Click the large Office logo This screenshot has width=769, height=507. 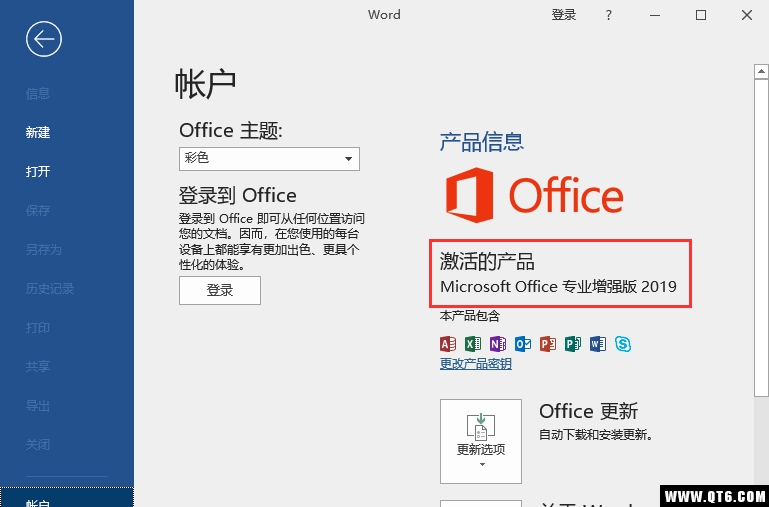pyautogui.click(x=534, y=195)
